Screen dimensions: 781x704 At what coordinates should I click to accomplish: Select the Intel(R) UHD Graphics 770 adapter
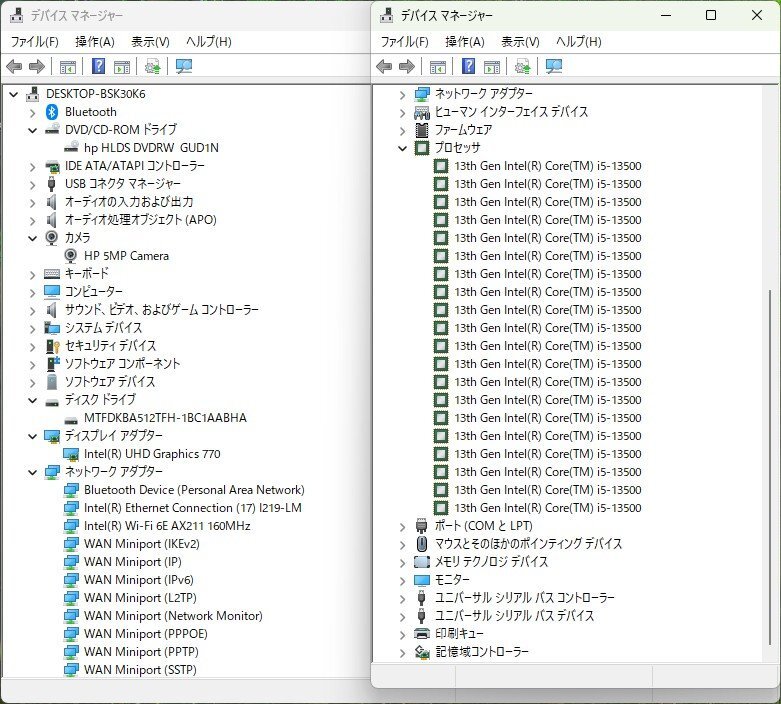pyautogui.click(x=152, y=454)
